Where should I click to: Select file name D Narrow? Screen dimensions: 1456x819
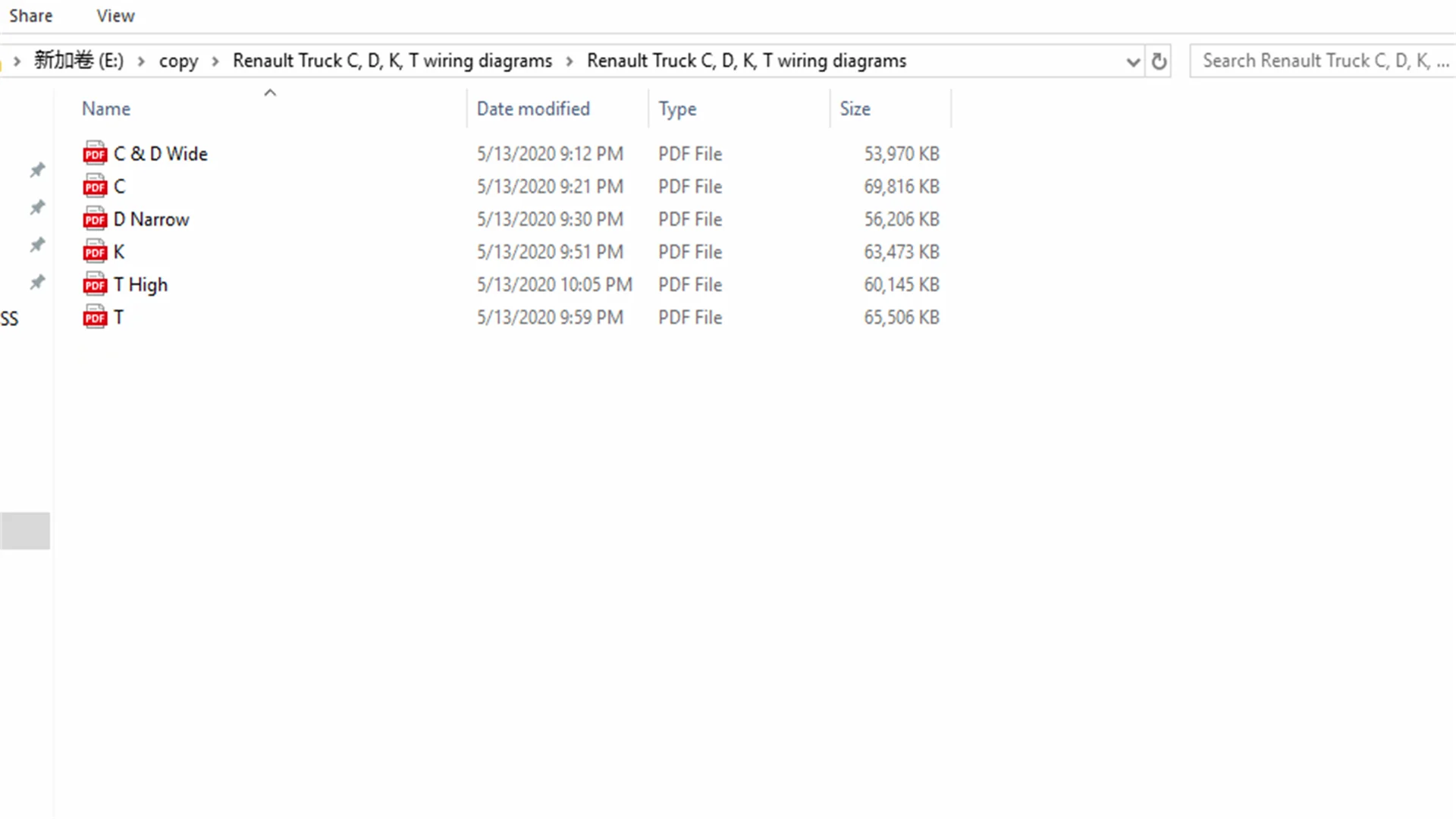coord(151,218)
